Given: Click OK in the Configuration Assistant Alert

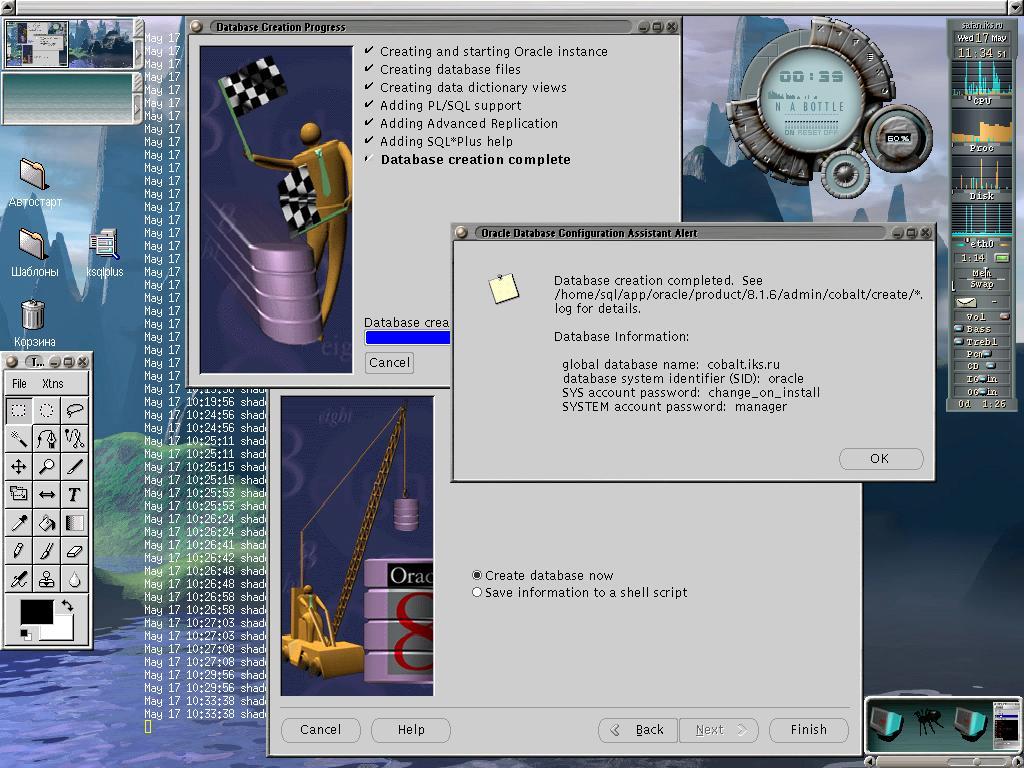Looking at the screenshot, I should tap(880, 458).
